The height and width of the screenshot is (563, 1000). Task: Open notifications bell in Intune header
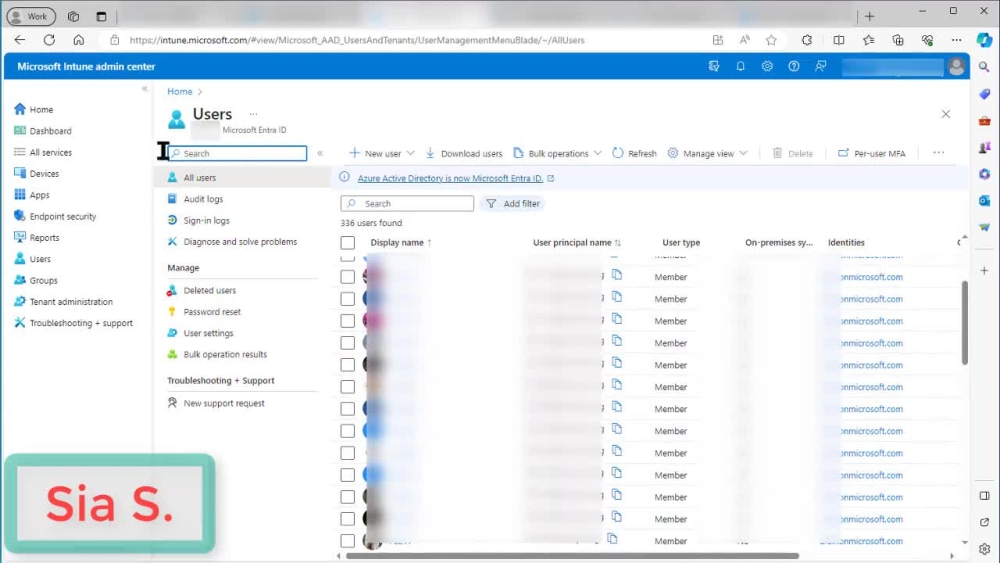pos(740,66)
